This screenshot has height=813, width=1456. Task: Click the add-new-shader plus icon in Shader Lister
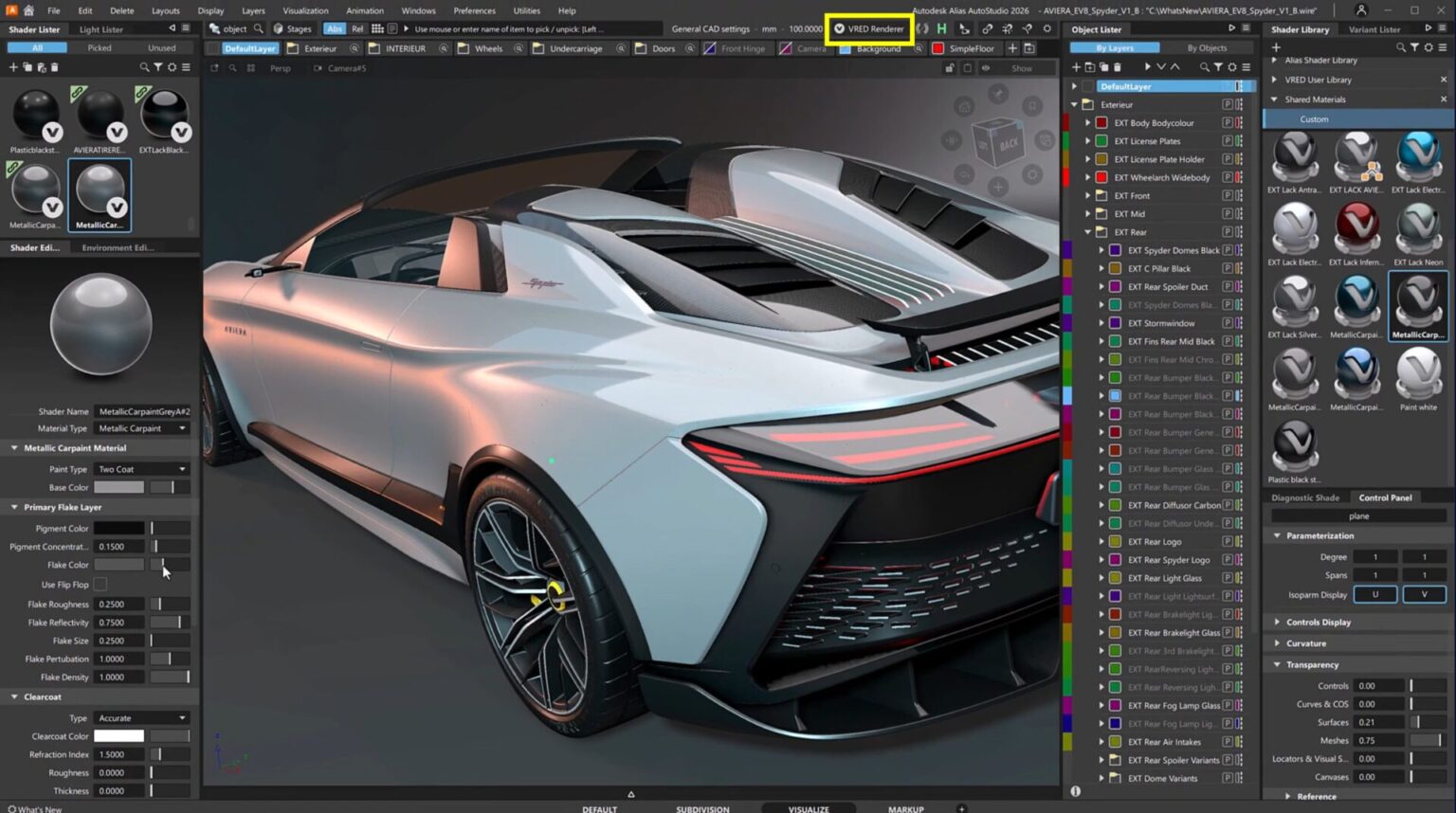(13, 66)
